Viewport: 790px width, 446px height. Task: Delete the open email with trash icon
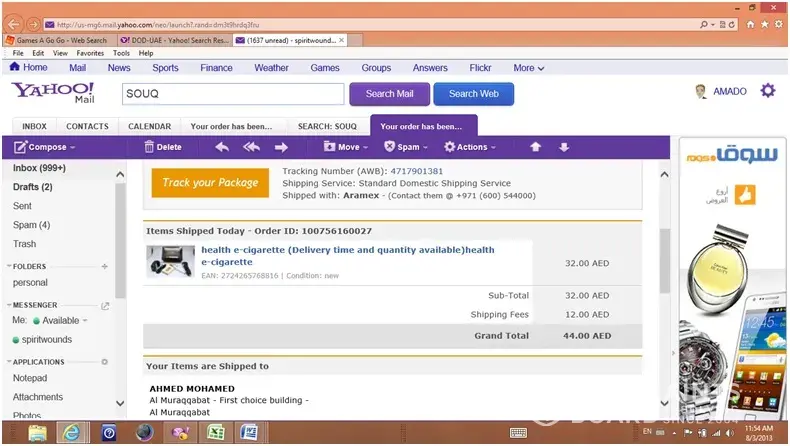[x=163, y=147]
